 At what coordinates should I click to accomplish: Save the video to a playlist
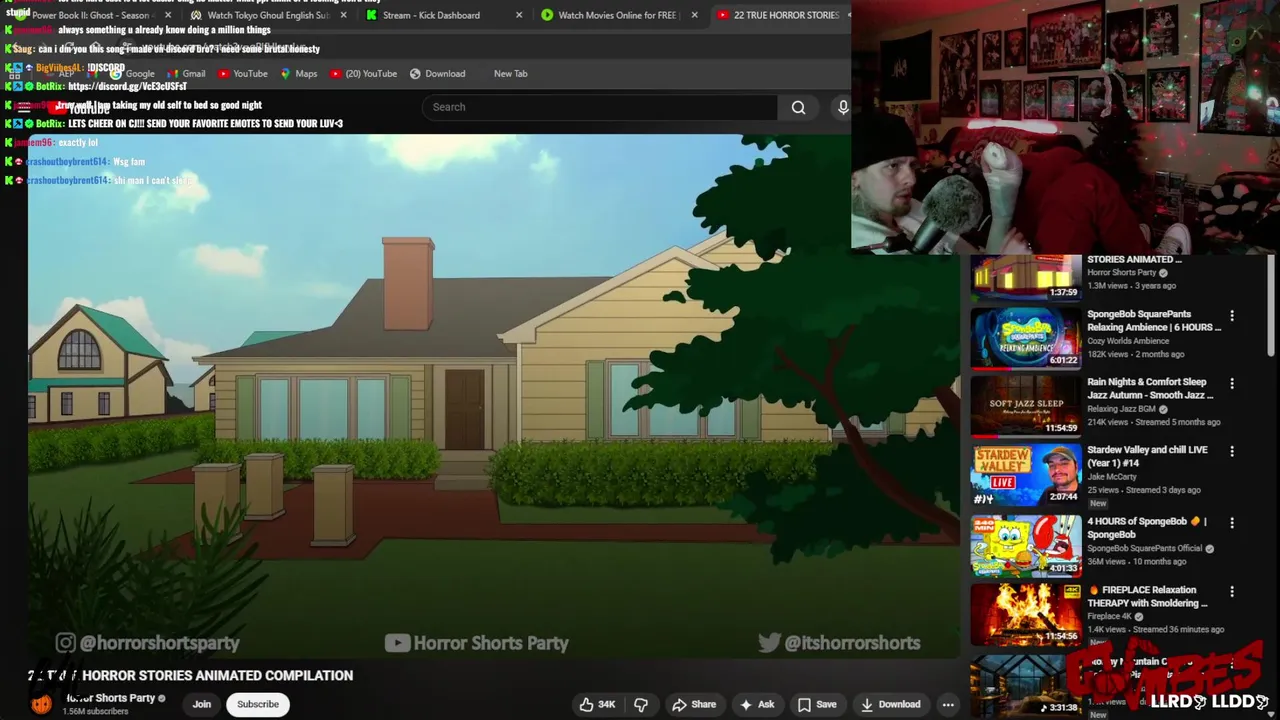click(x=816, y=704)
